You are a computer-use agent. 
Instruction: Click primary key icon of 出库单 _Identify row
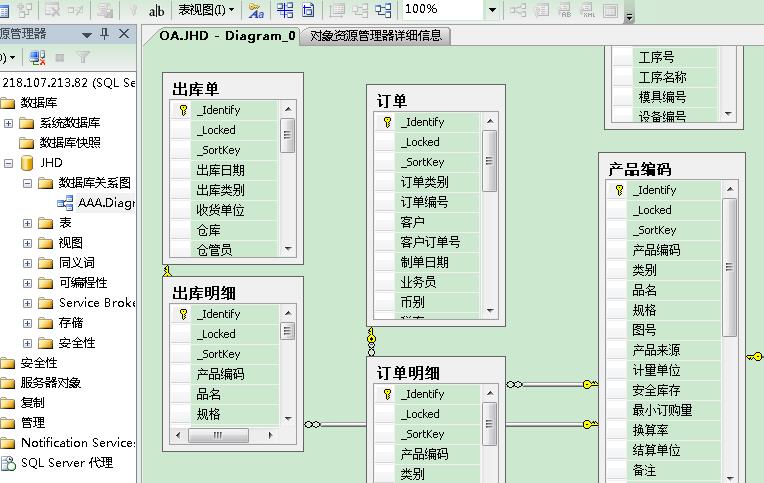pos(183,110)
